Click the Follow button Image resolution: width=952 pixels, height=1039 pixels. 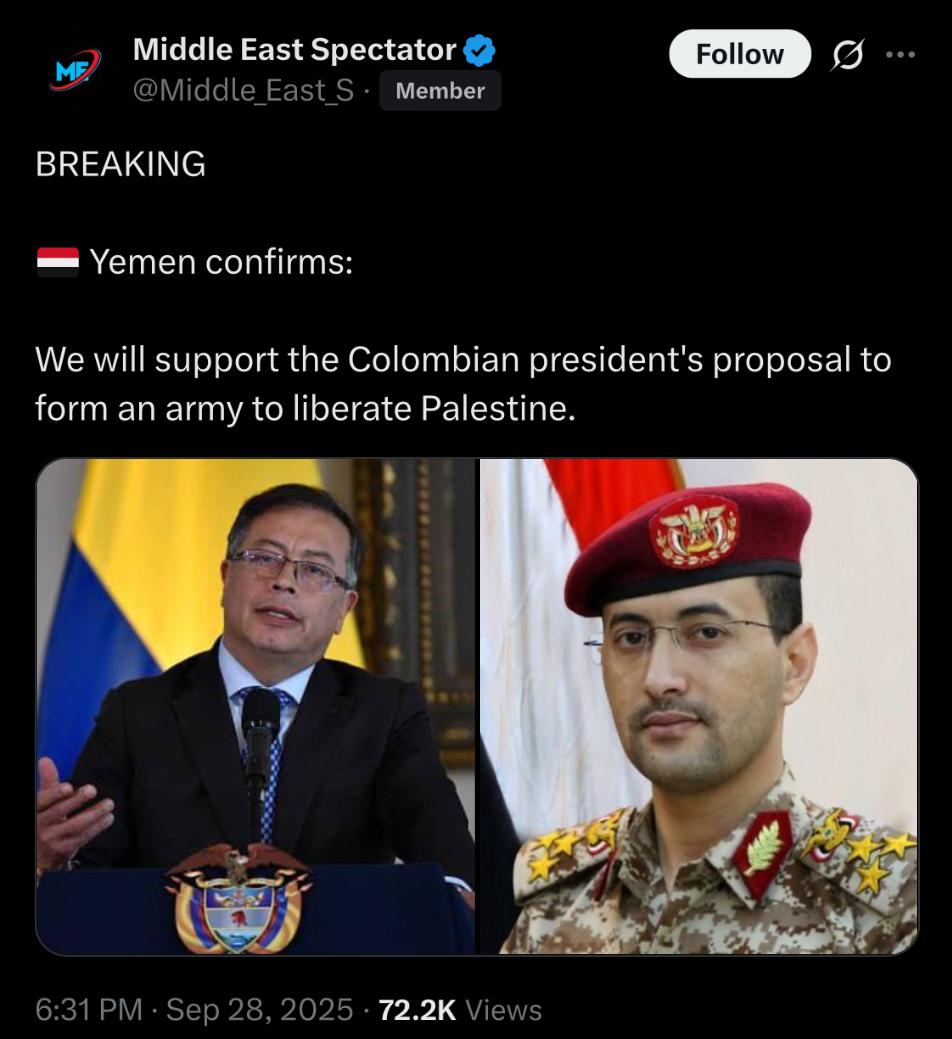click(x=739, y=54)
